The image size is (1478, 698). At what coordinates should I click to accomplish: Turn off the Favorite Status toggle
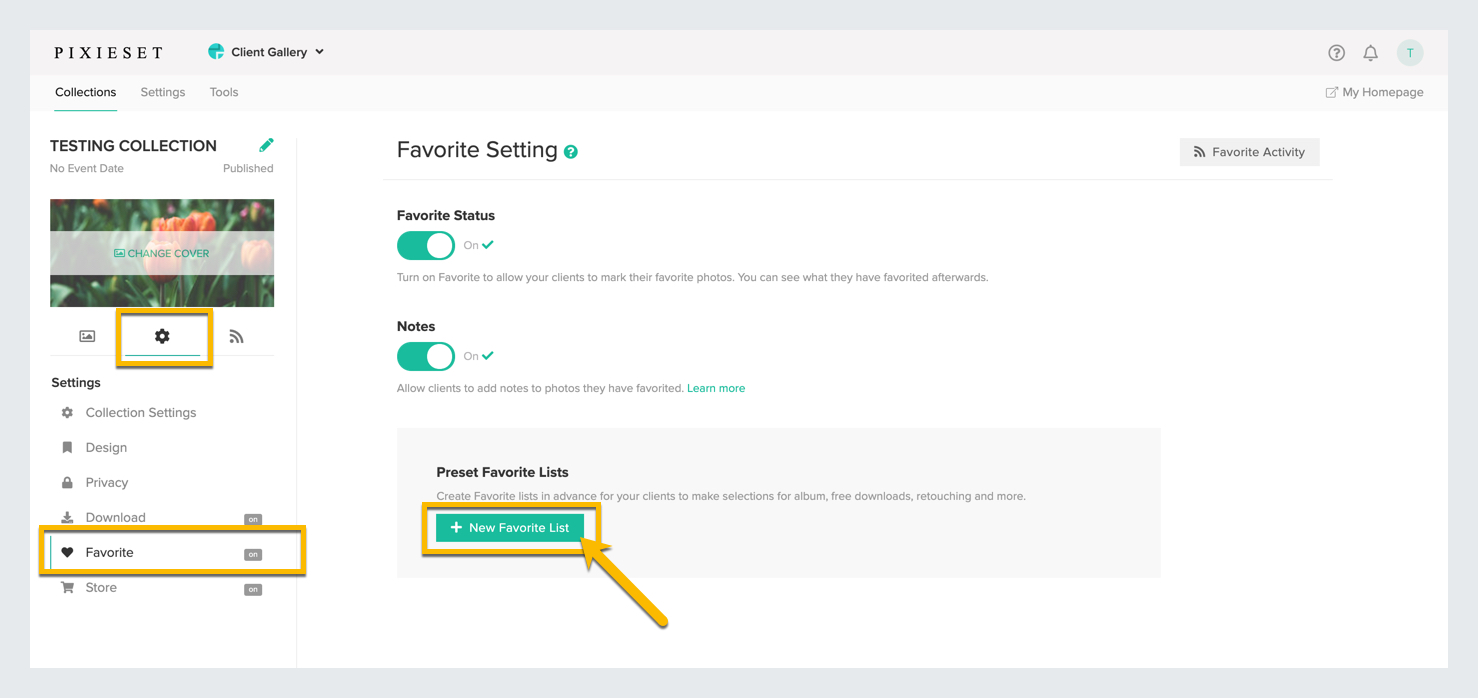click(x=426, y=245)
